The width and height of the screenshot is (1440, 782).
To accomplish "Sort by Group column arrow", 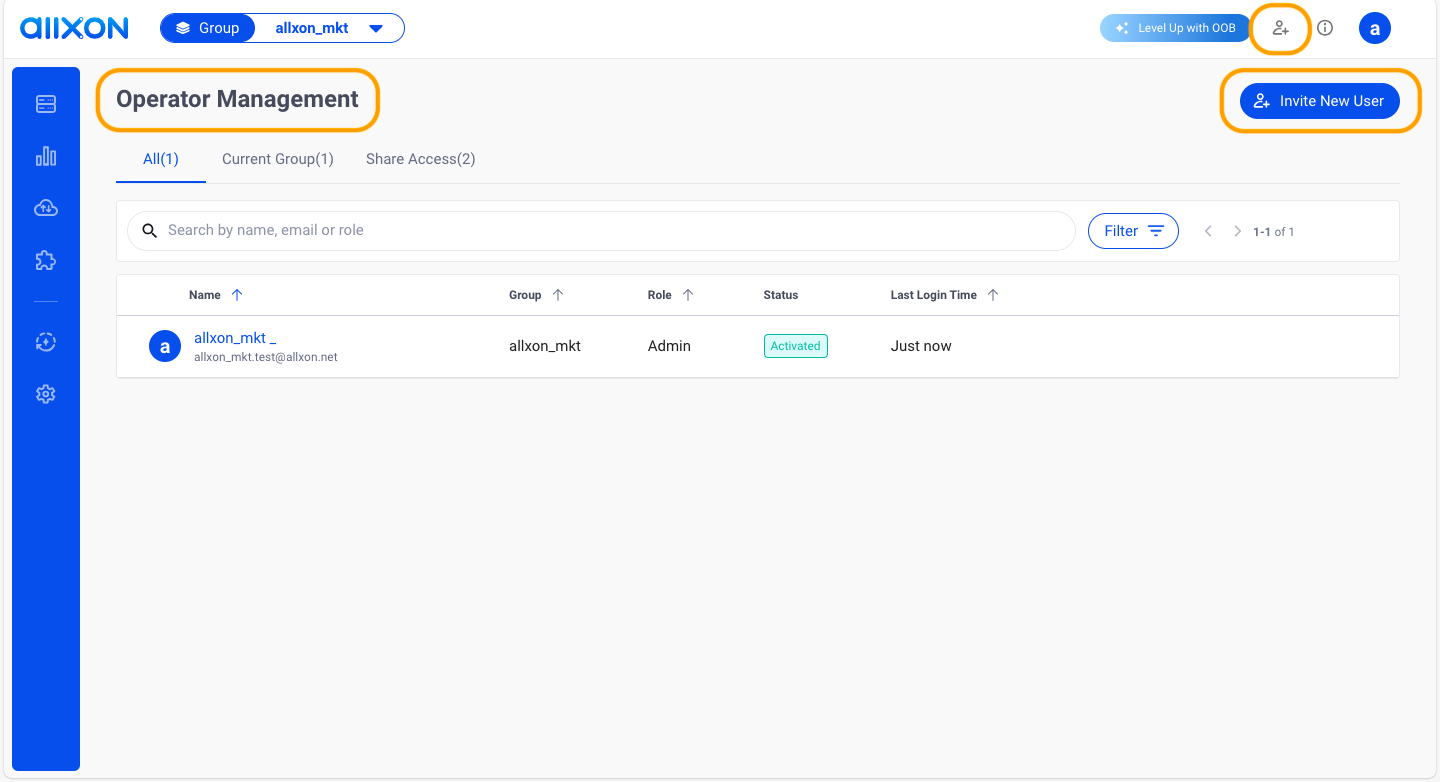I will coord(558,295).
